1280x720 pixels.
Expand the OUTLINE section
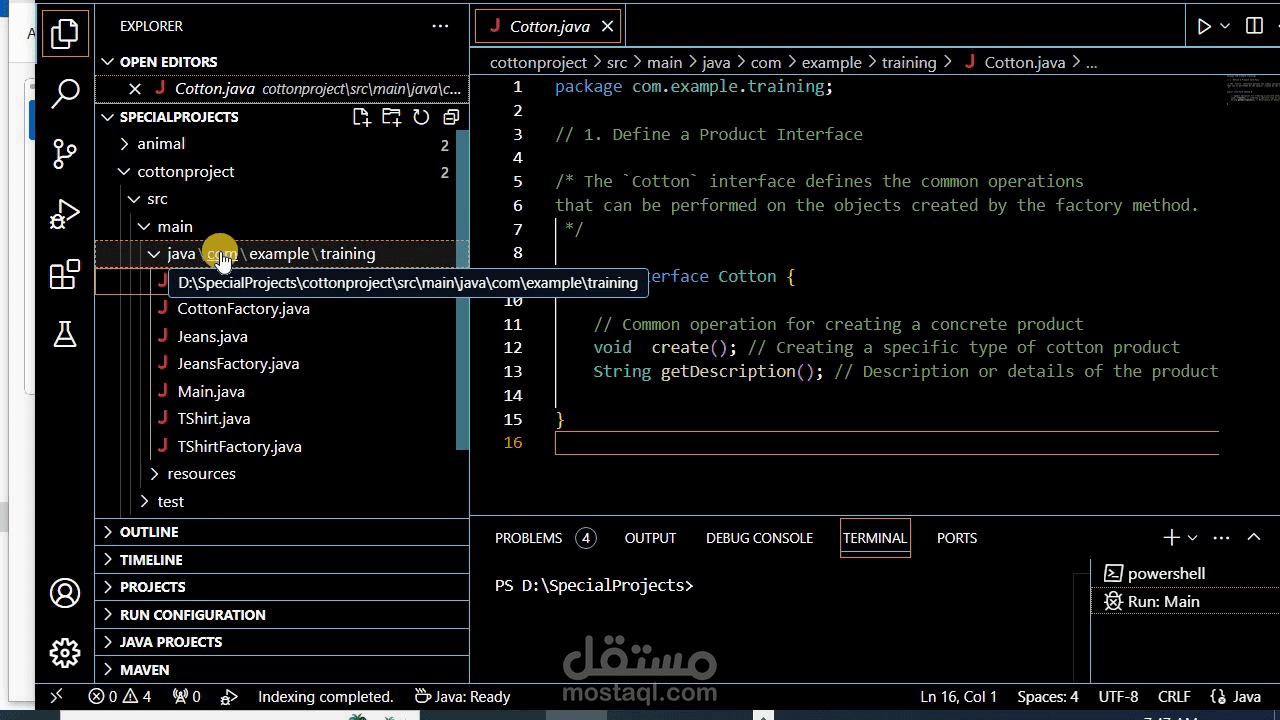tap(282, 532)
